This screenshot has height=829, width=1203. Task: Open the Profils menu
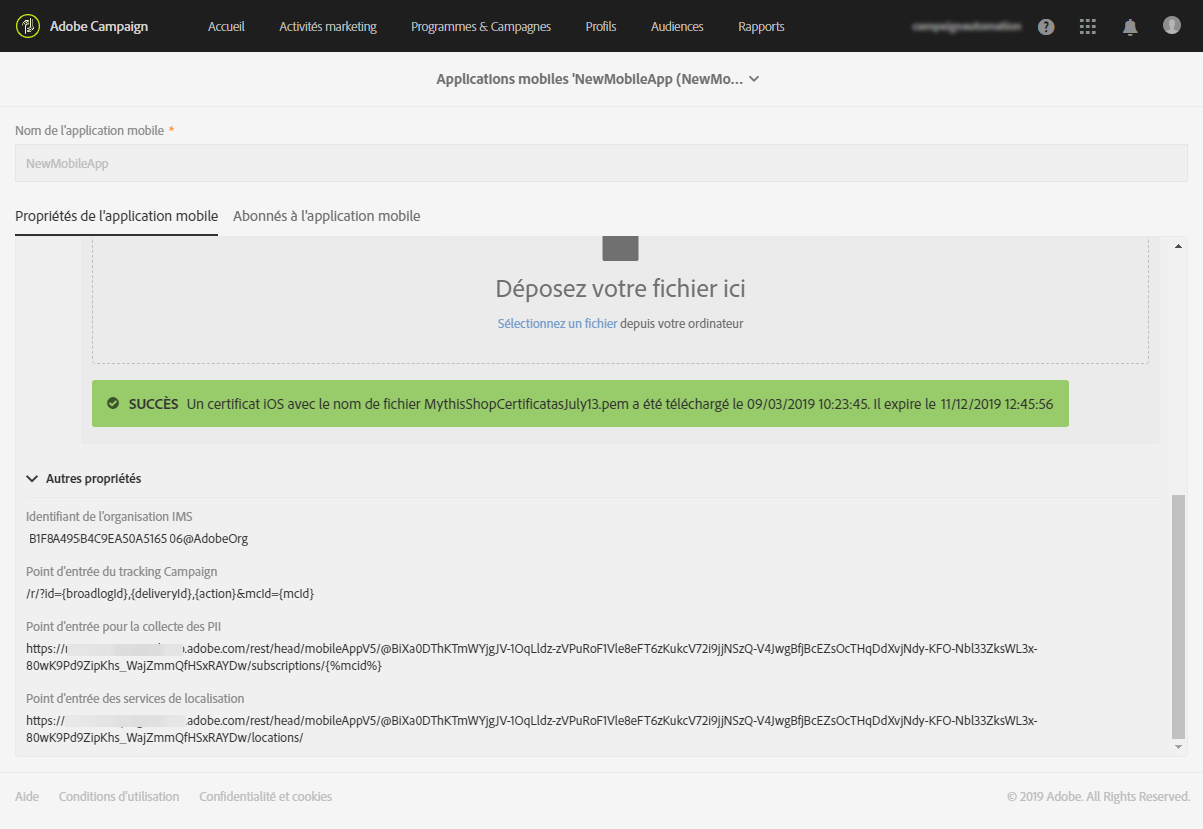(601, 27)
